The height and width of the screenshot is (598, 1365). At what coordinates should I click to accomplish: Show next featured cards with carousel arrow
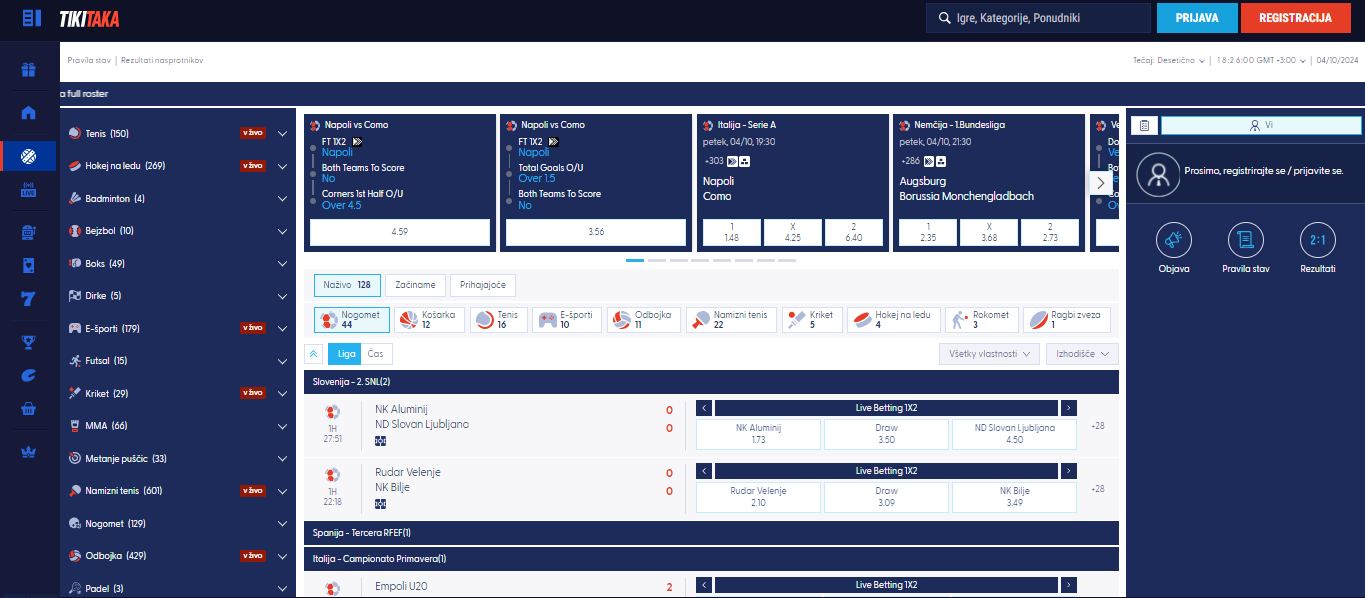click(x=1101, y=183)
